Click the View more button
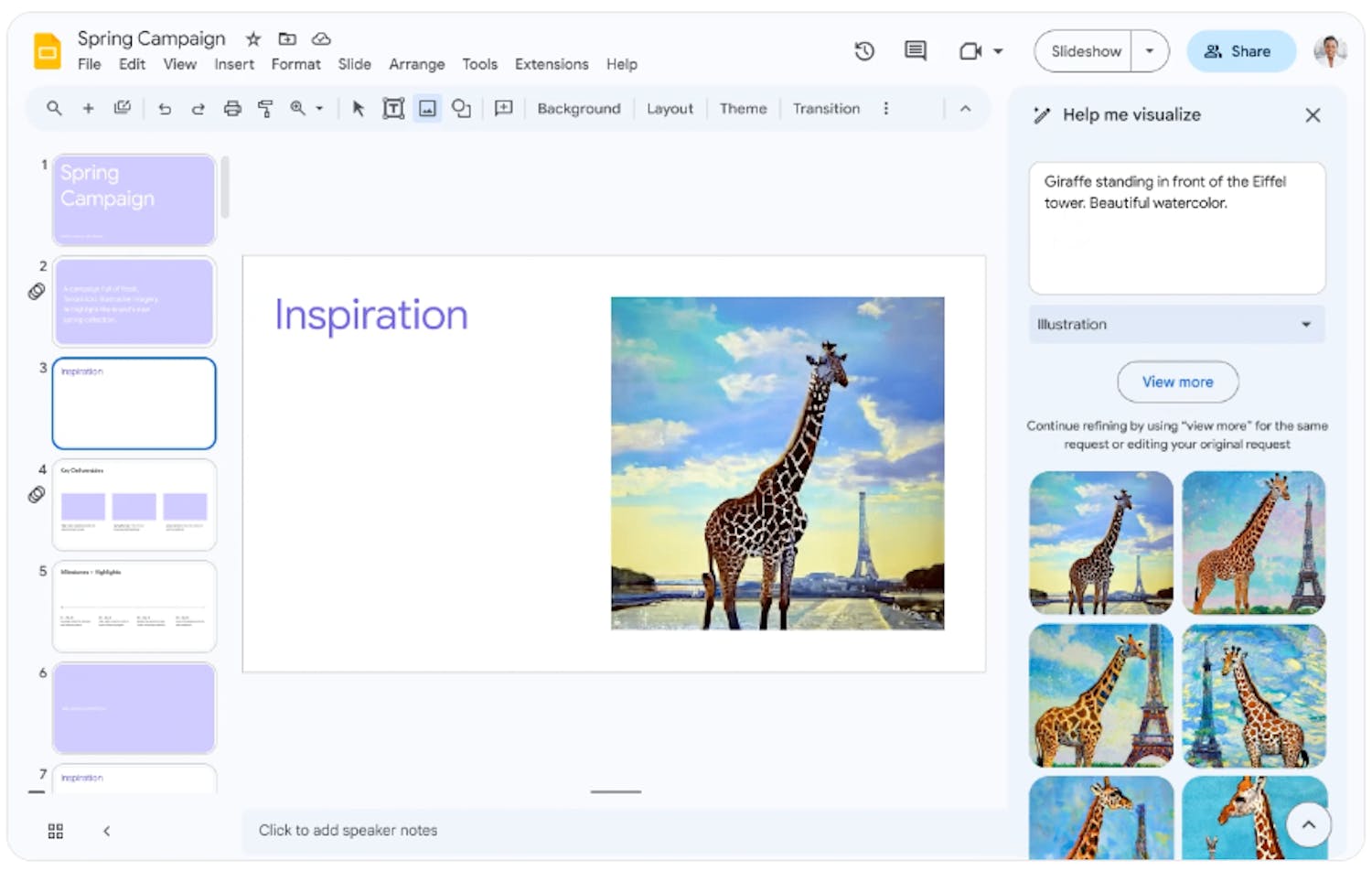This screenshot has height=871, width=1372. pyautogui.click(x=1177, y=382)
